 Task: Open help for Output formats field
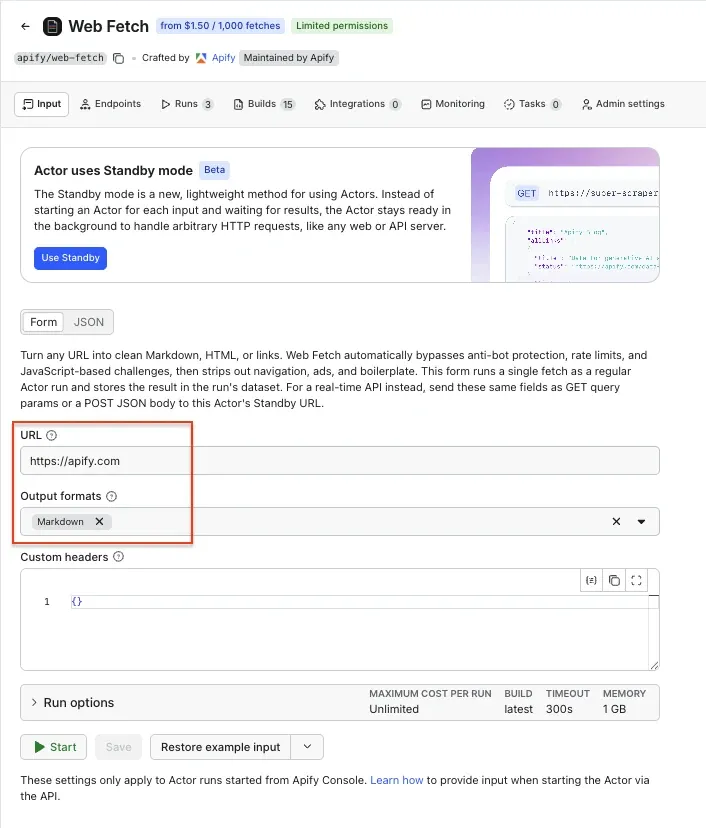coord(111,496)
